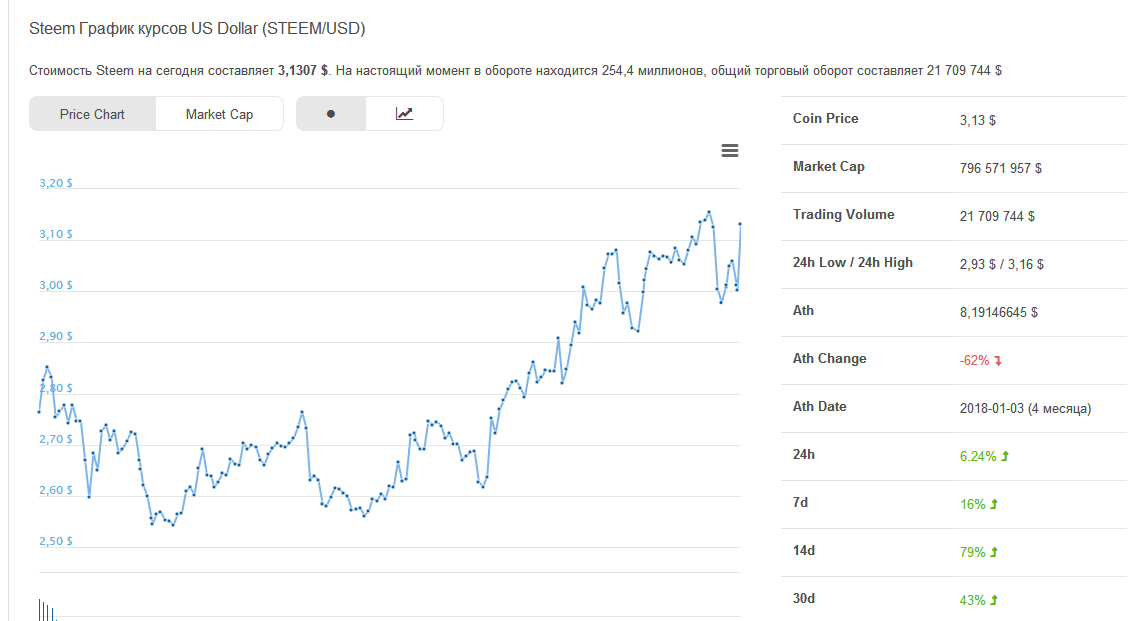Screen dimensions: 1139x621
Task: Switch to line chart mode icon
Action: (x=405, y=114)
